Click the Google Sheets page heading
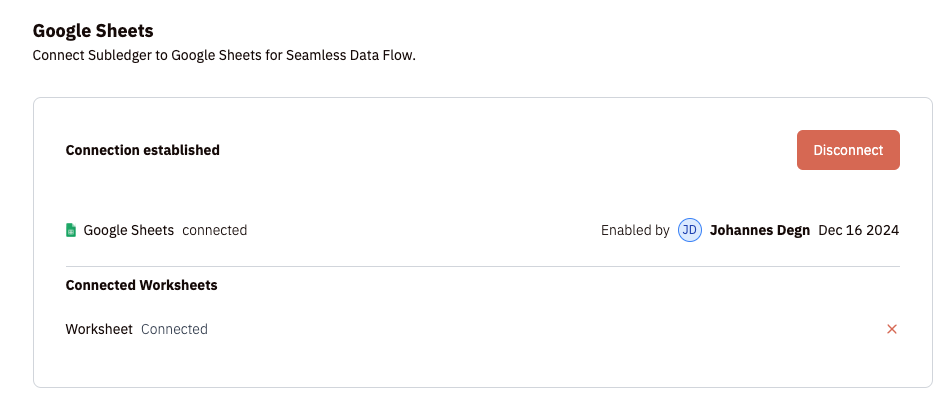943x402 pixels. pyautogui.click(x=93, y=32)
